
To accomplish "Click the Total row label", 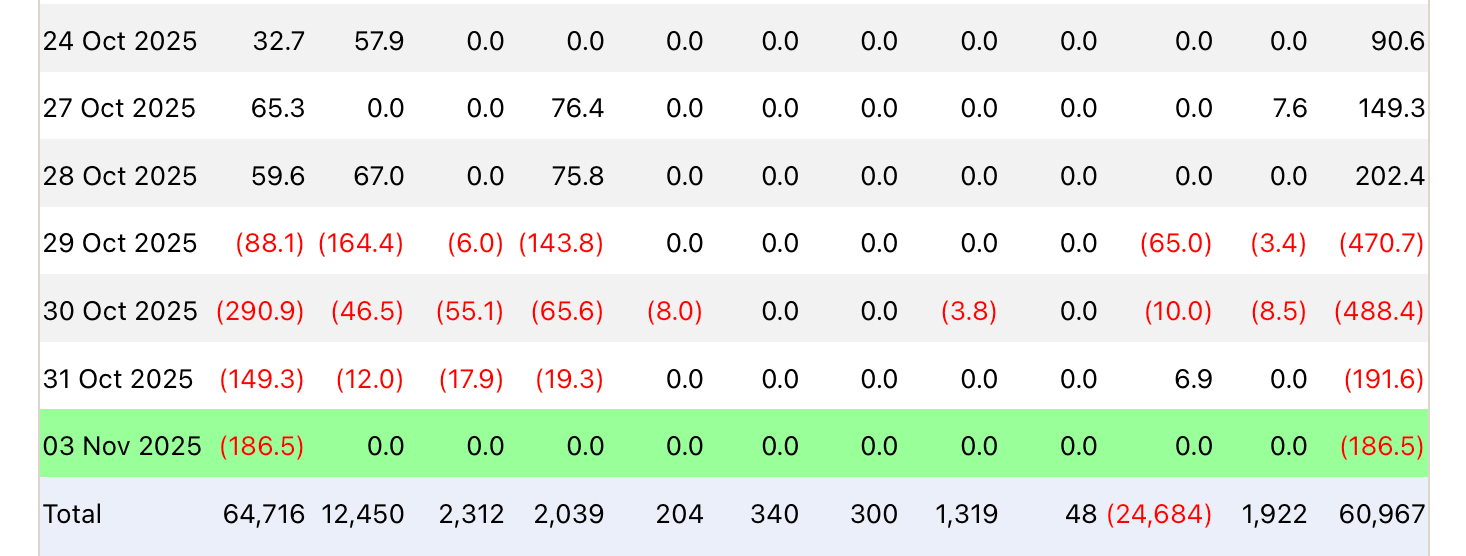I will (x=73, y=514).
